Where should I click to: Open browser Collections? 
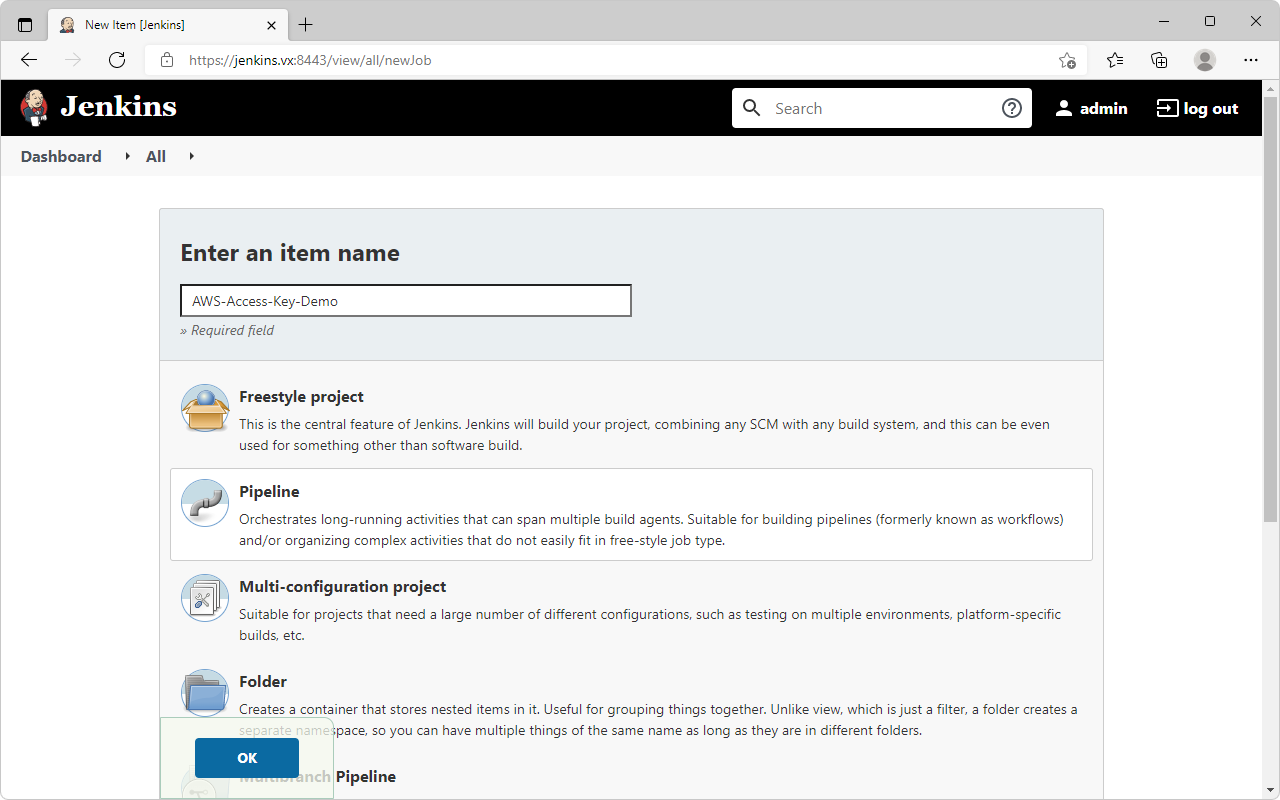1159,60
